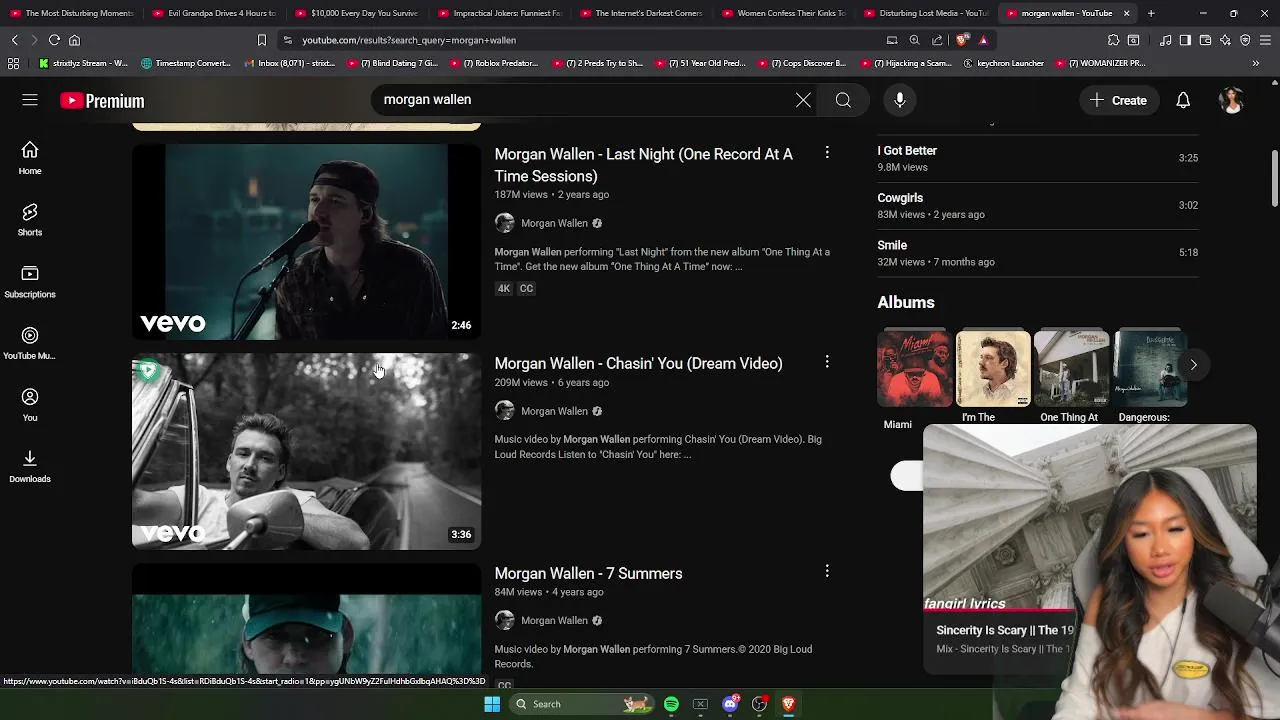This screenshot has height=720, width=1280.
Task: Show more bookmarks with double chevron
Action: coord(1255,63)
